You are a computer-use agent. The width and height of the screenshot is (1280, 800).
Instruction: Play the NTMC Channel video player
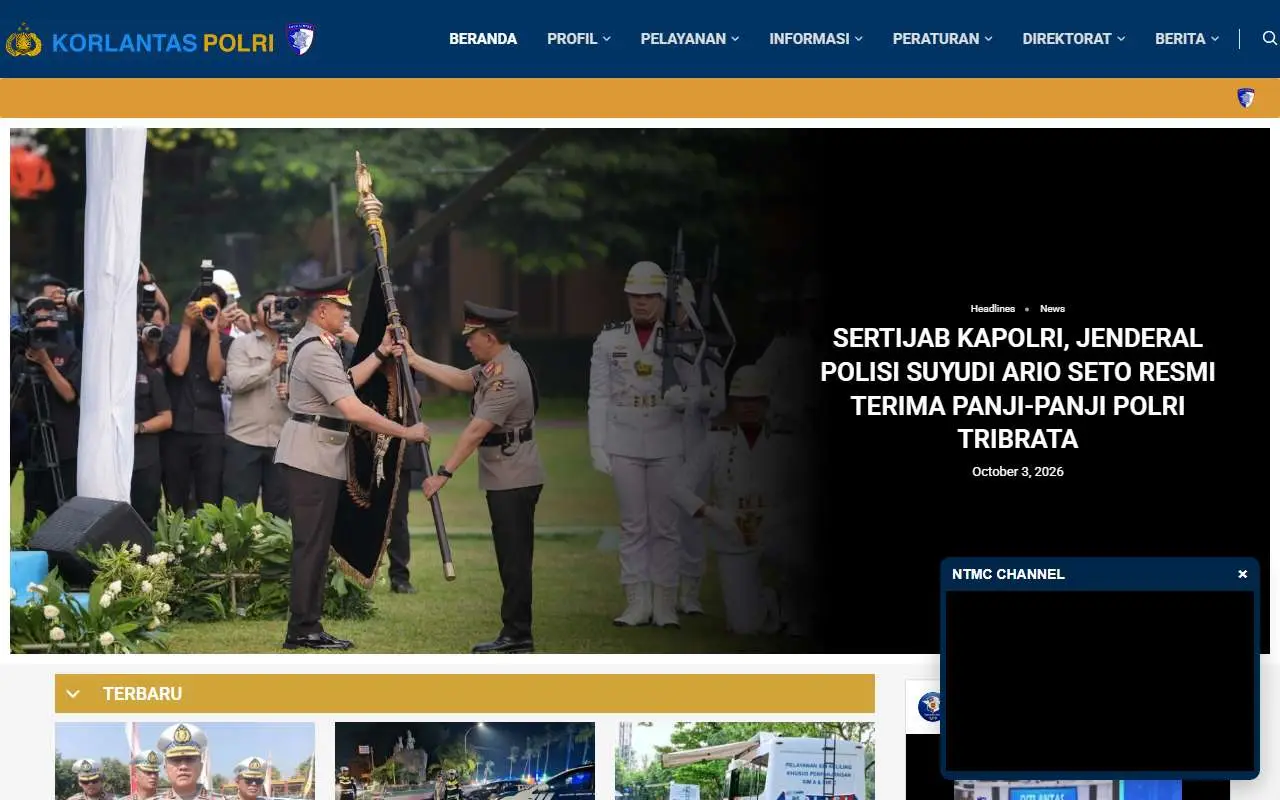[1100, 681]
